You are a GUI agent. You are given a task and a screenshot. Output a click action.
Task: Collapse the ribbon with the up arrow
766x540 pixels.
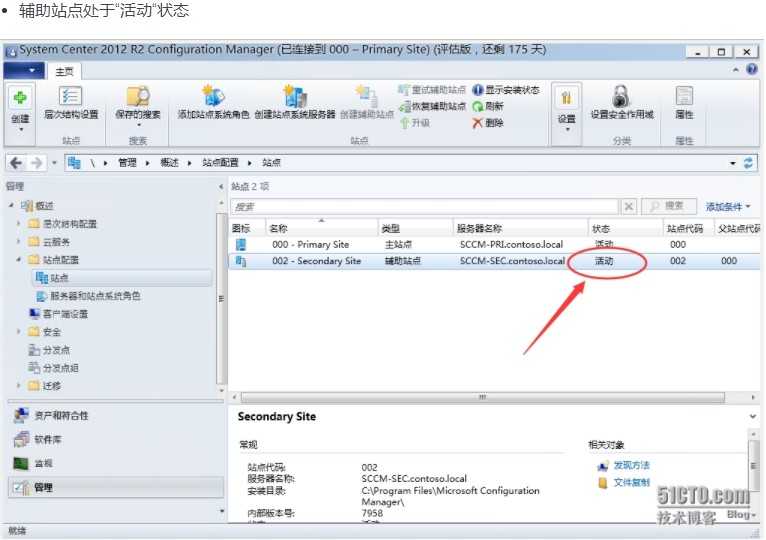pos(736,70)
